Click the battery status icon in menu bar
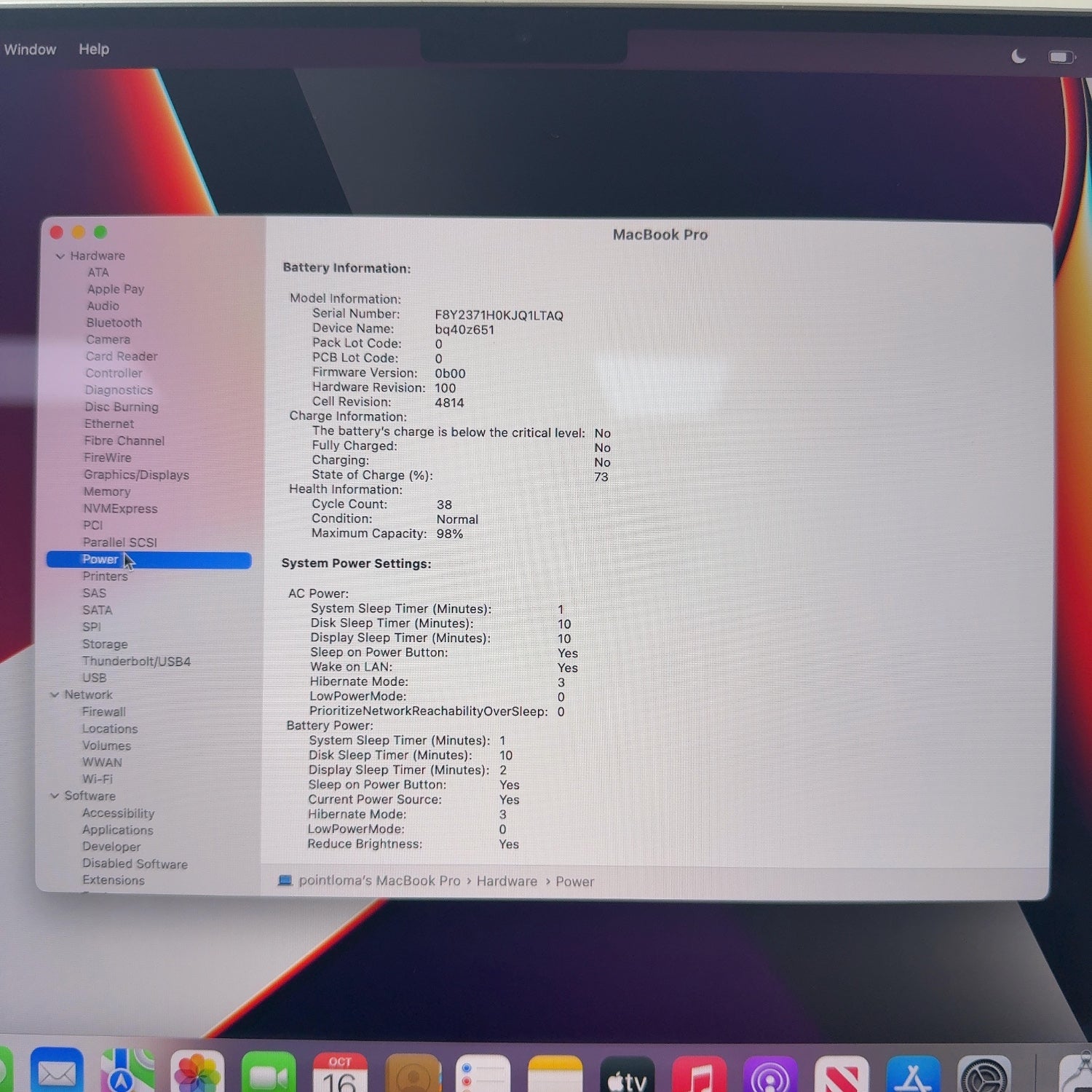The image size is (1092, 1092). pyautogui.click(x=1061, y=57)
